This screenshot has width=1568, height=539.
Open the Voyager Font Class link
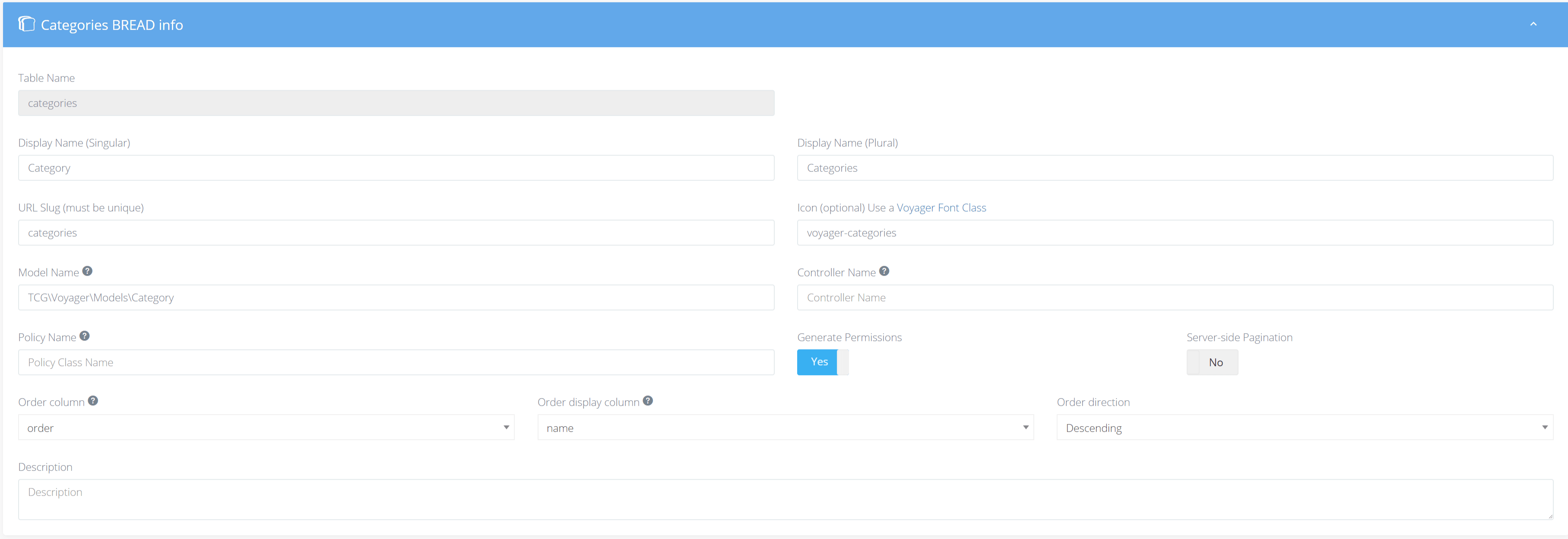tap(941, 207)
